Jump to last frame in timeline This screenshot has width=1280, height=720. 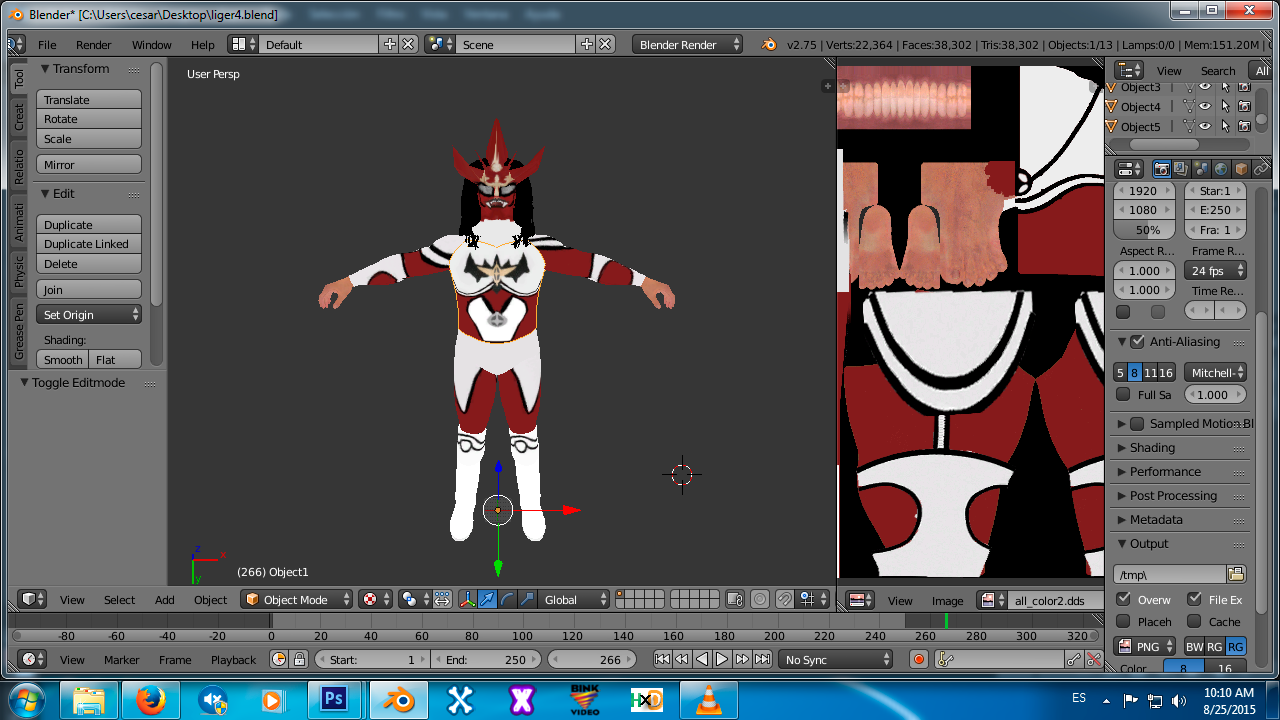[762, 659]
